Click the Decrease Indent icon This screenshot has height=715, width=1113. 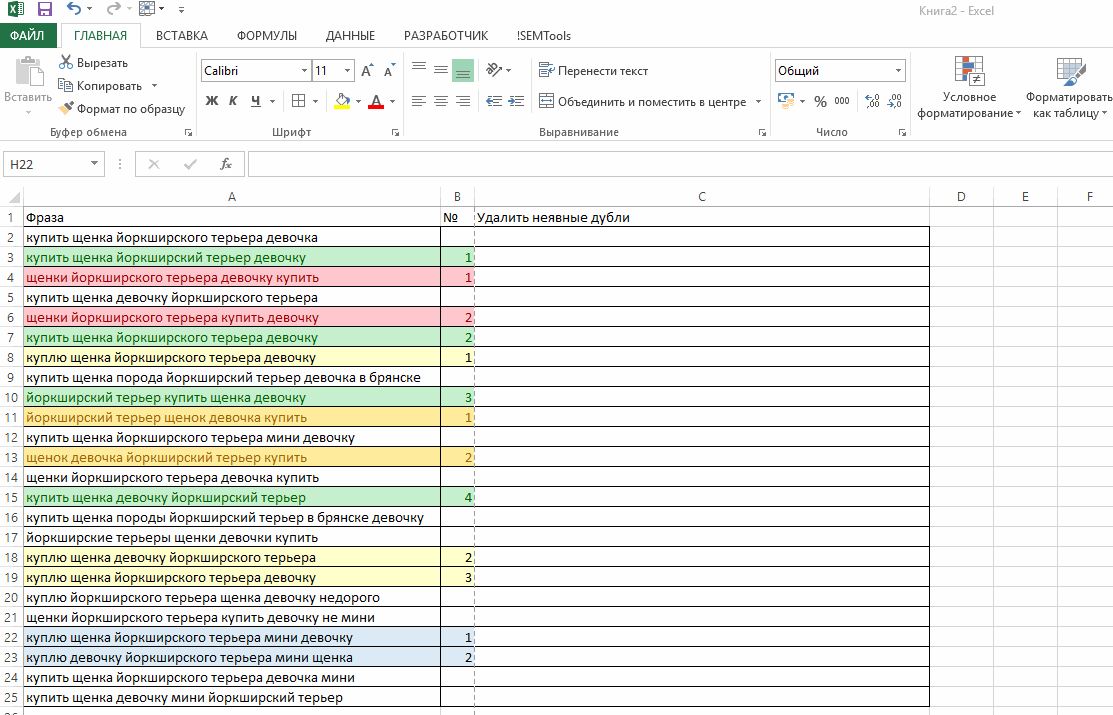[x=494, y=101]
